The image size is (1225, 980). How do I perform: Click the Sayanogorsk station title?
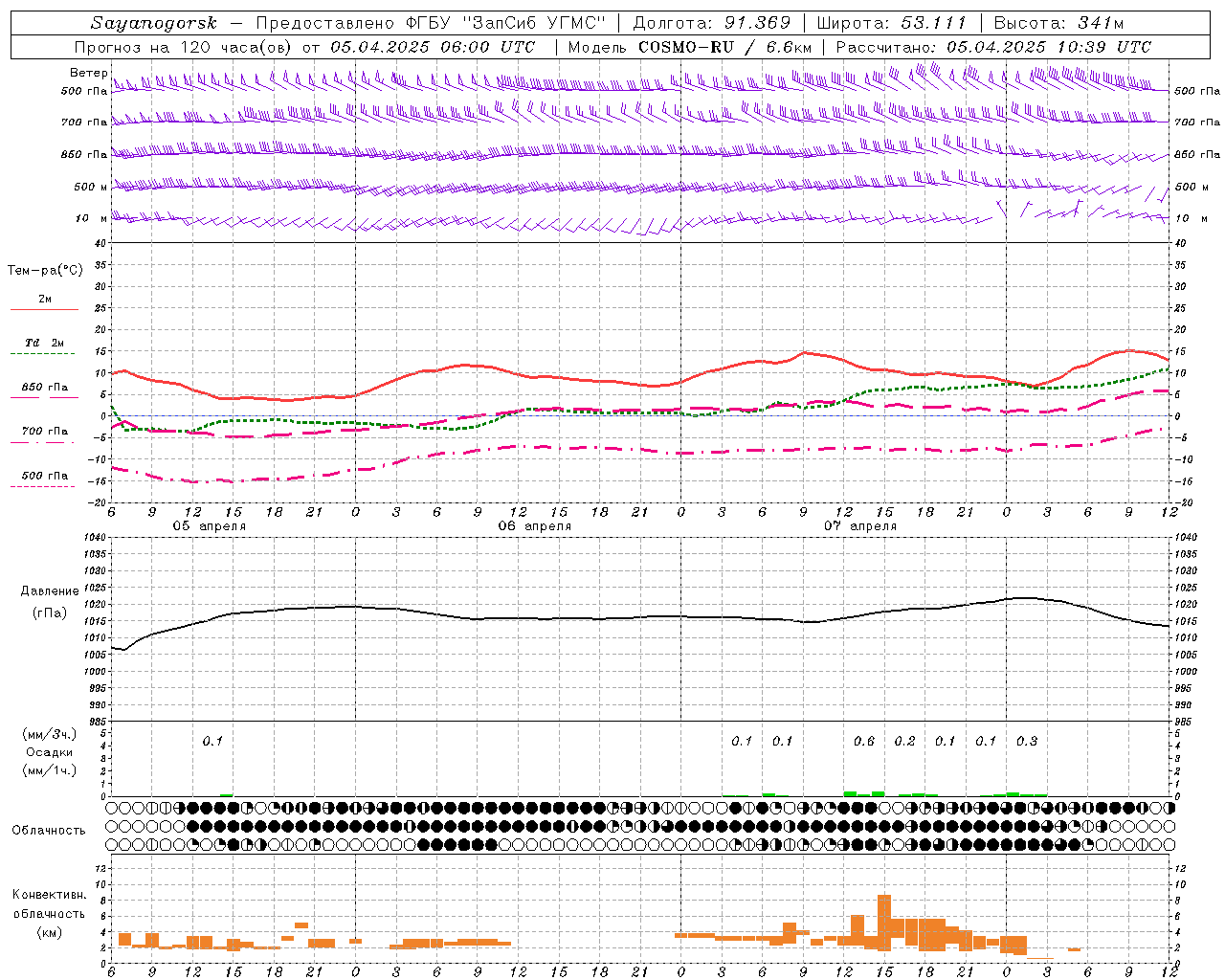pyautogui.click(x=154, y=23)
